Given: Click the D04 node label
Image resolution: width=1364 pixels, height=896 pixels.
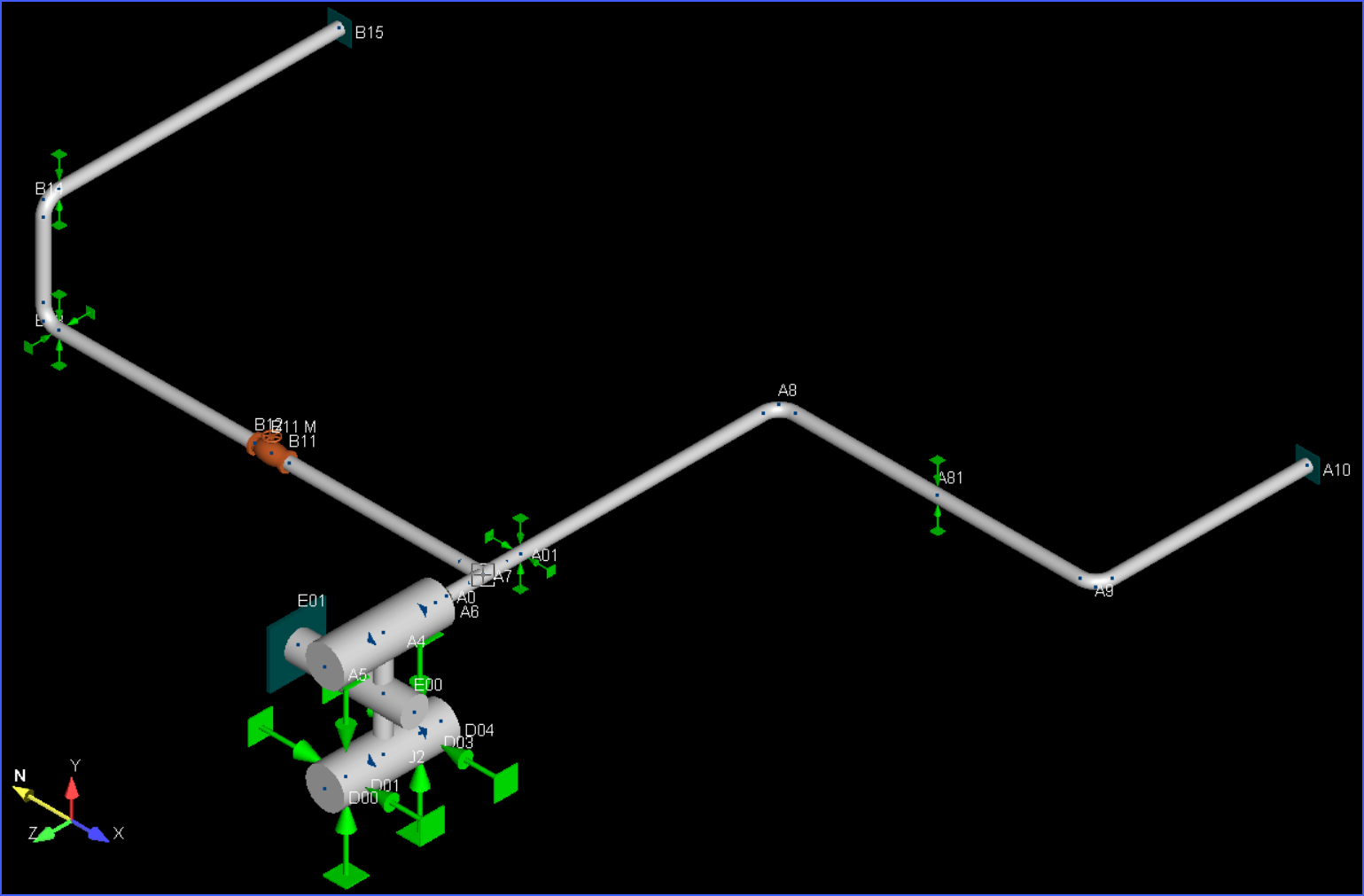Looking at the screenshot, I should [x=479, y=730].
